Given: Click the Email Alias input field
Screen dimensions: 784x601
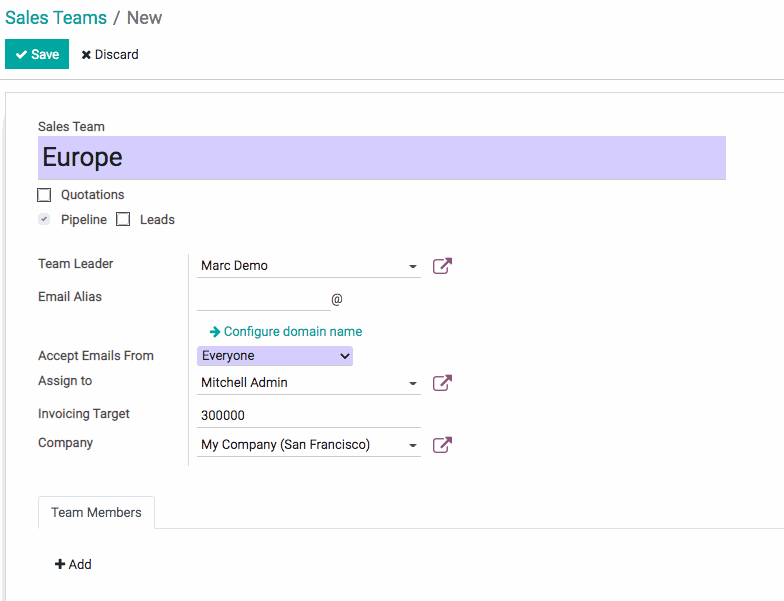Looking at the screenshot, I should 263,298.
